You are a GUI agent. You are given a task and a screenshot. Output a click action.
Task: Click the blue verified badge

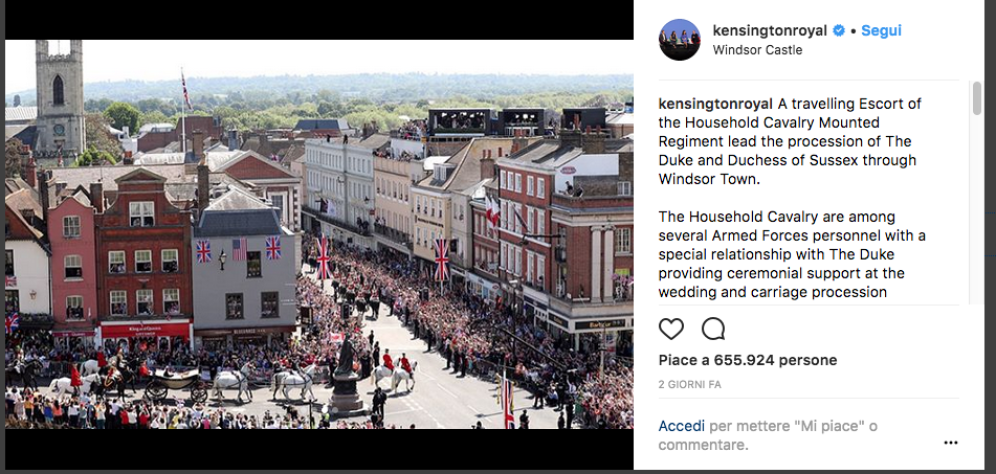839,30
